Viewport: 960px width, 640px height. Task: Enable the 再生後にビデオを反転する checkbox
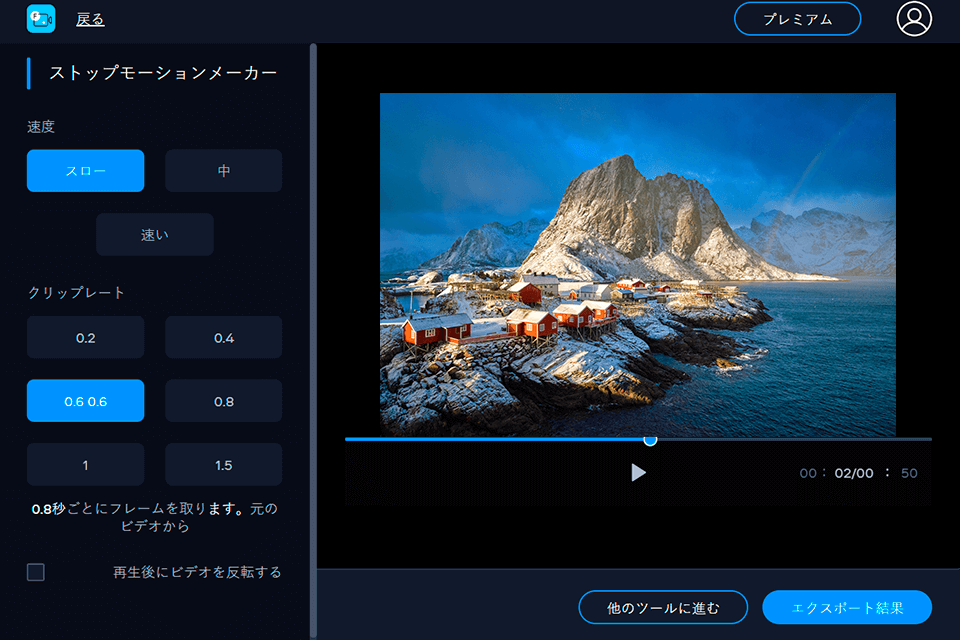click(35, 572)
